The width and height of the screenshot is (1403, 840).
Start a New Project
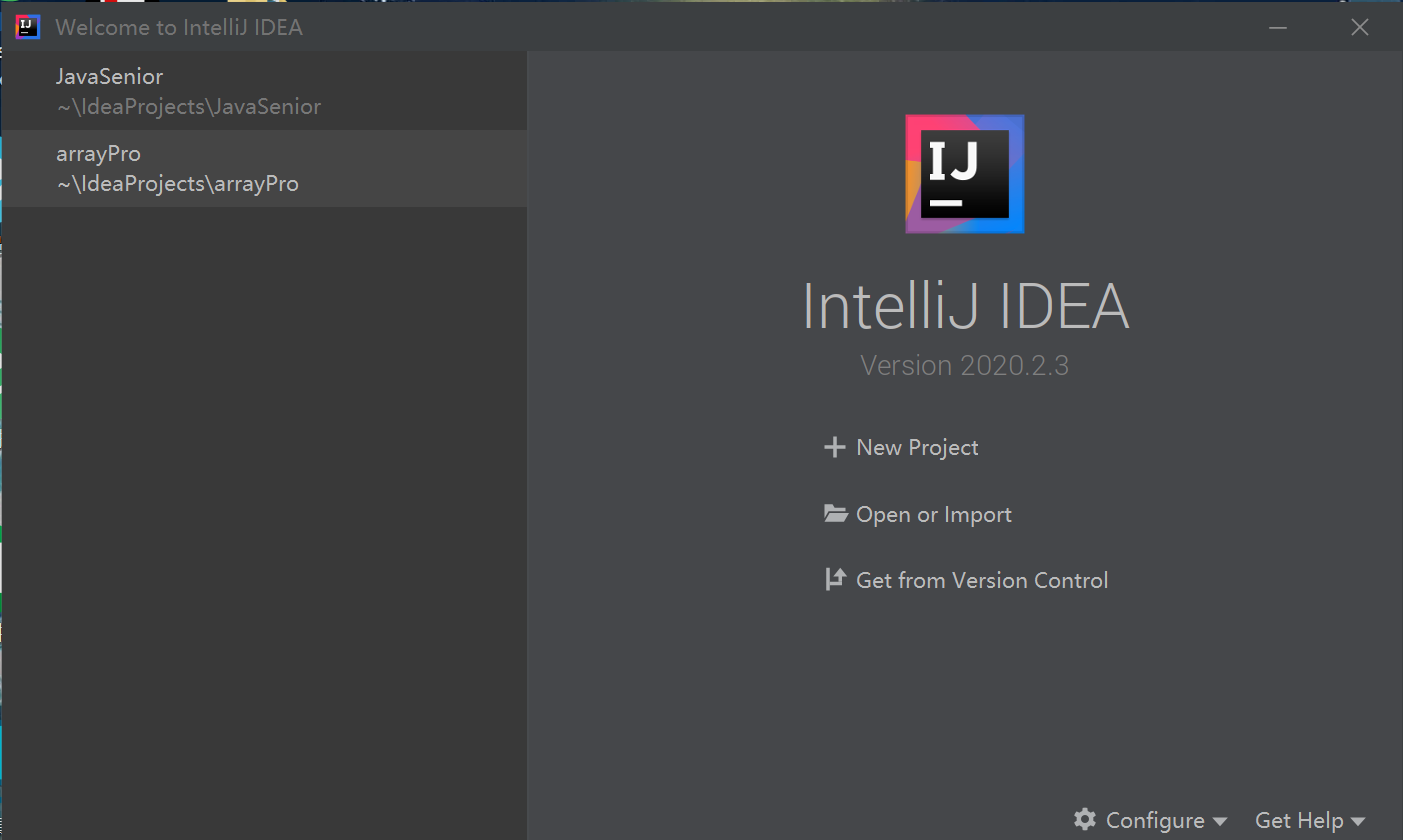coord(916,447)
